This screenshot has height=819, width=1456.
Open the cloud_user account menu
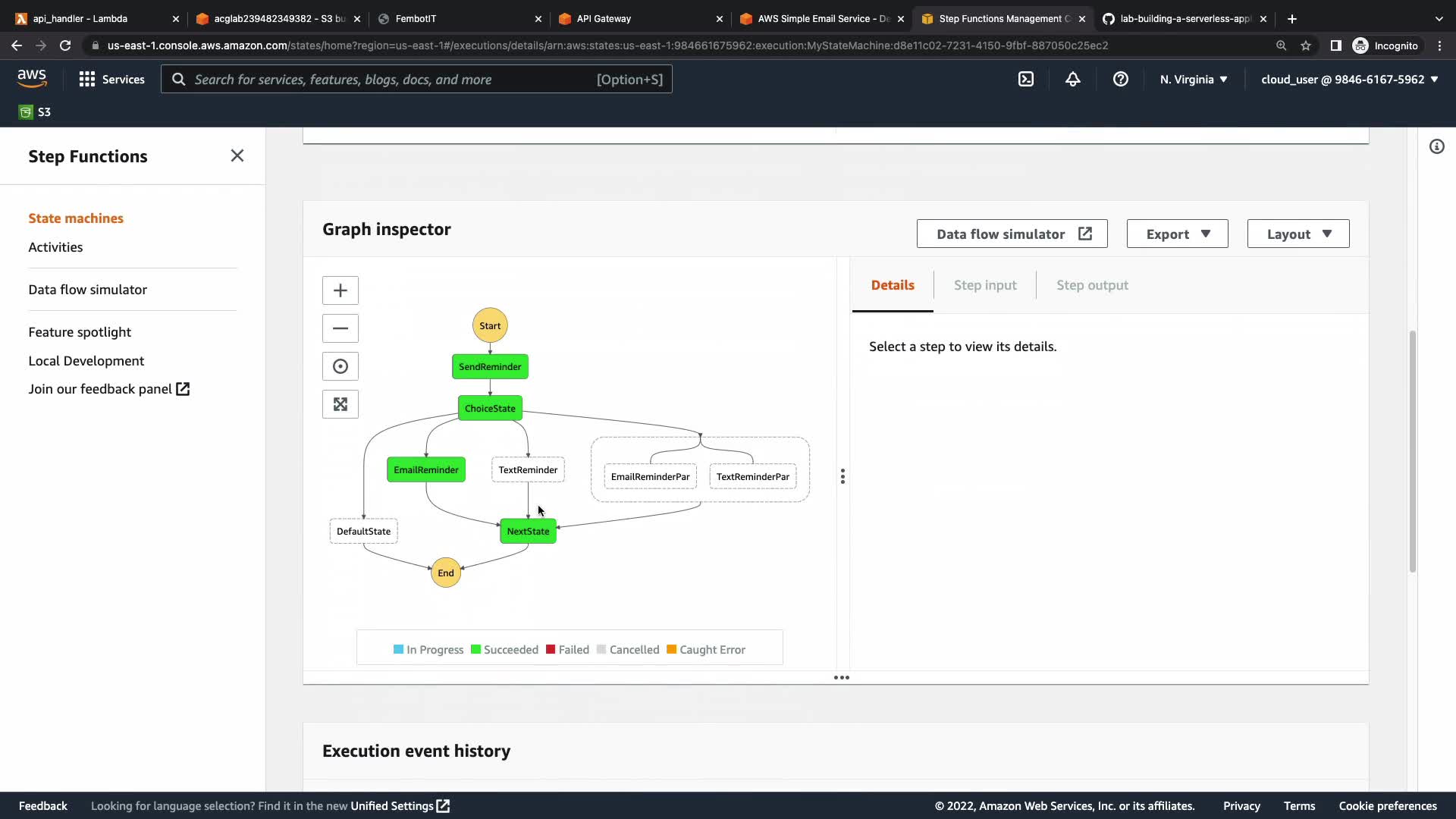pos(1349,79)
